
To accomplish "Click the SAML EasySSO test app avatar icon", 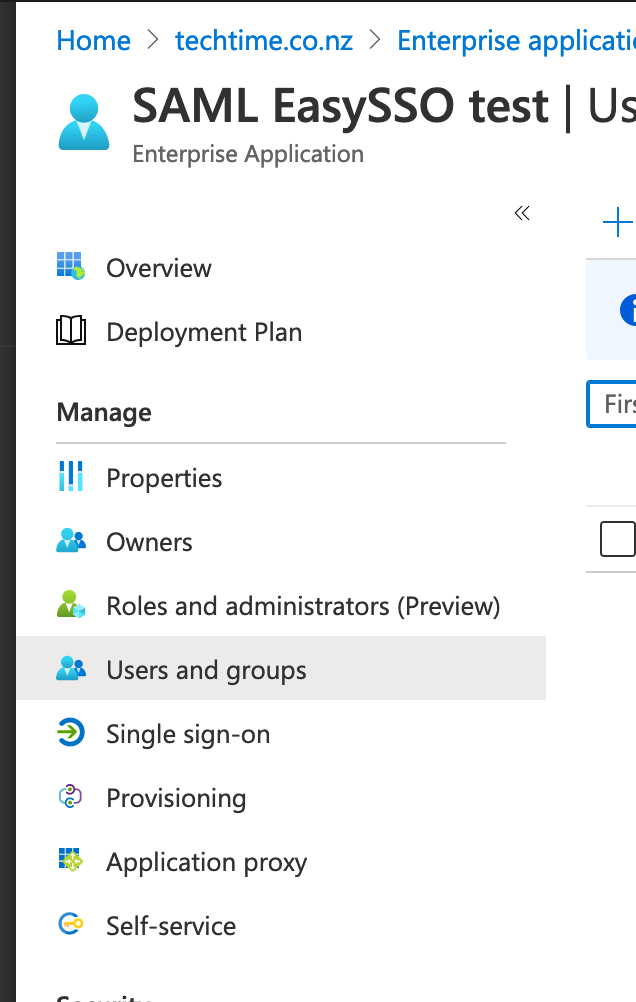I will coord(84,122).
